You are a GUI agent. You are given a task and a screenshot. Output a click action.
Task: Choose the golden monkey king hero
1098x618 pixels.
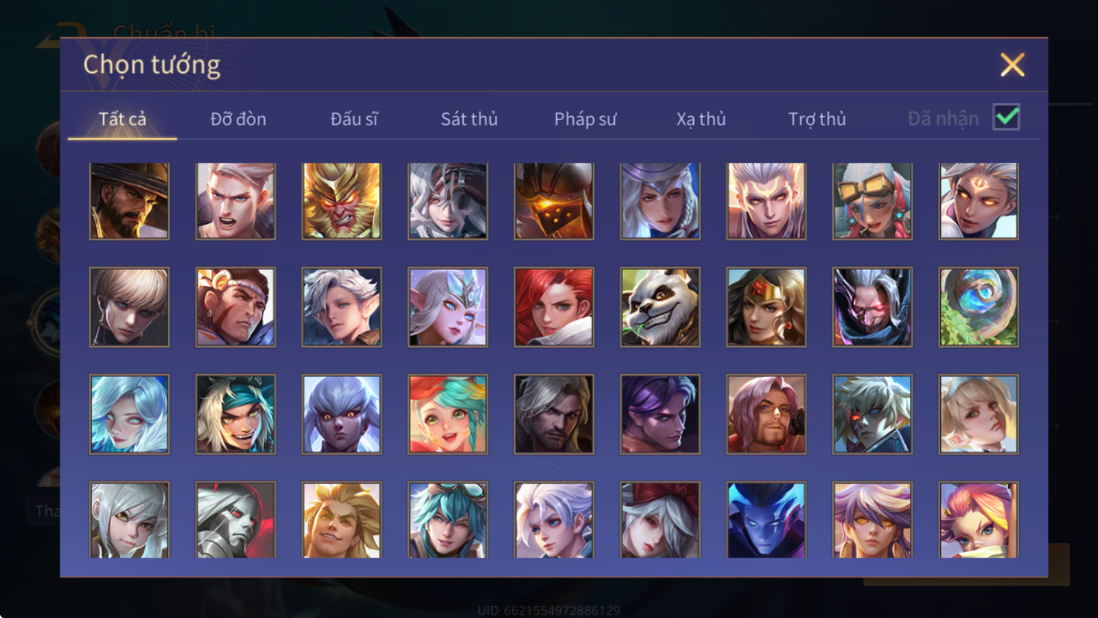coord(342,202)
